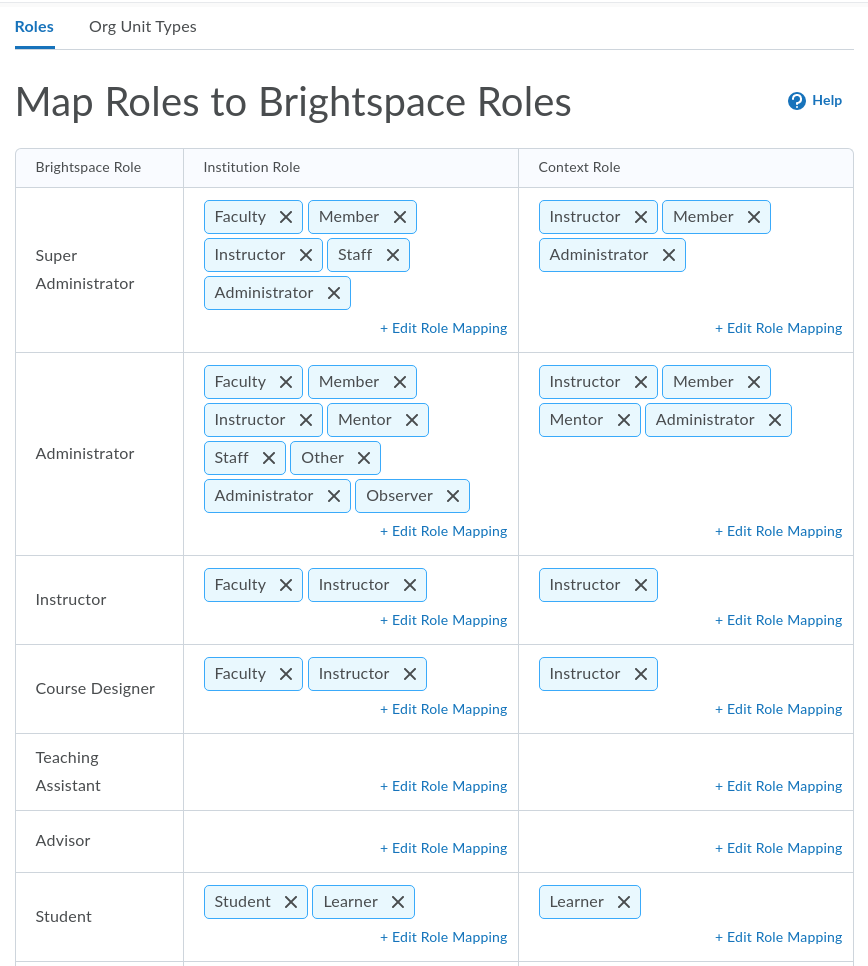Viewport: 868px width, 966px height.
Task: Remove the Observer institution role from Administrator
Action: tap(453, 495)
